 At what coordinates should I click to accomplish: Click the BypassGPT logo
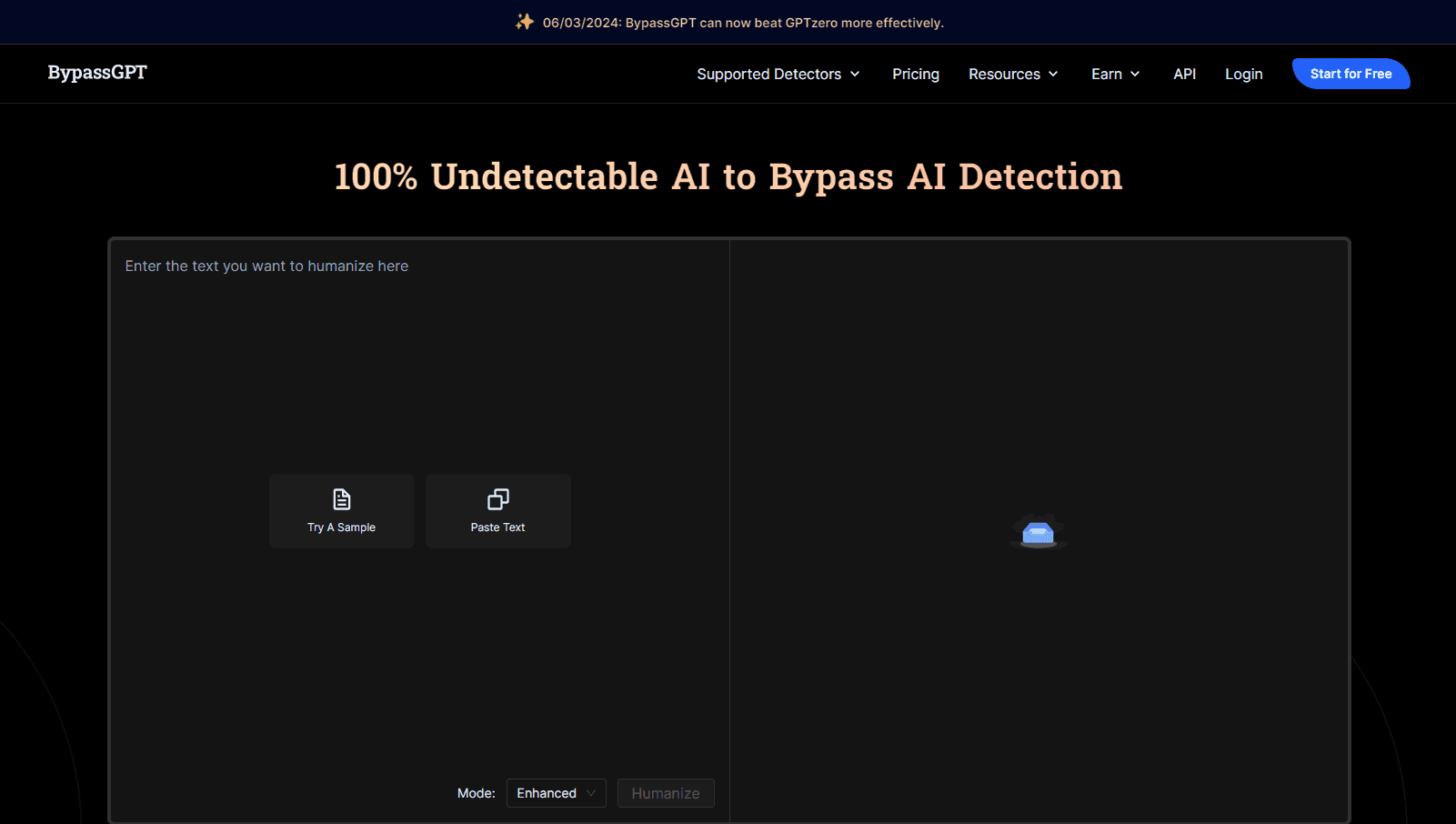[97, 73]
